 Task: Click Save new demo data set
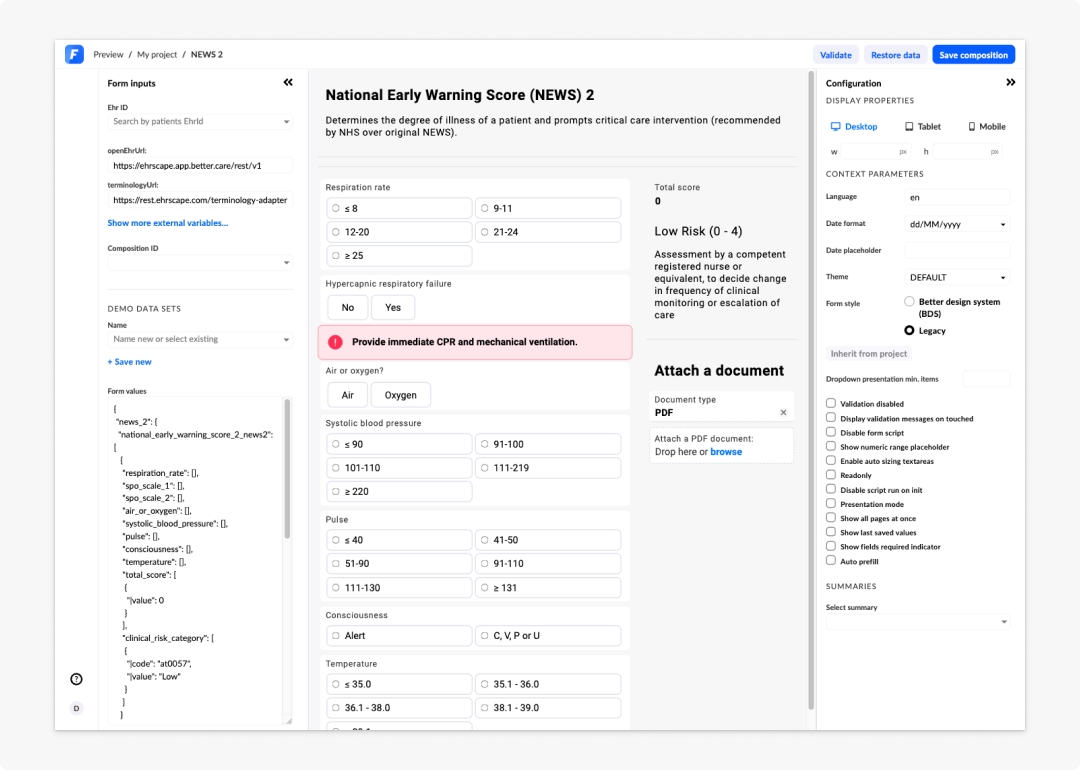click(129, 362)
